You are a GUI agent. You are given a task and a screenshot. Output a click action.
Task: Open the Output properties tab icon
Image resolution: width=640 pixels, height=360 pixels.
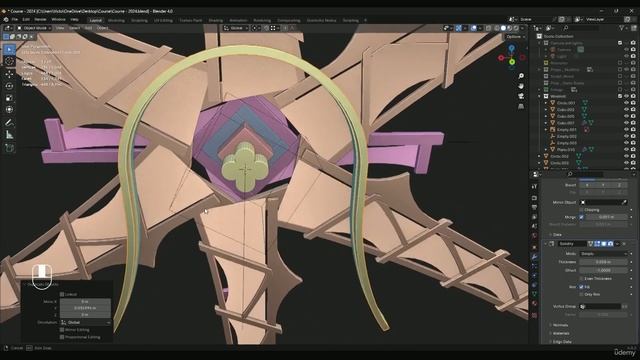coord(534,207)
